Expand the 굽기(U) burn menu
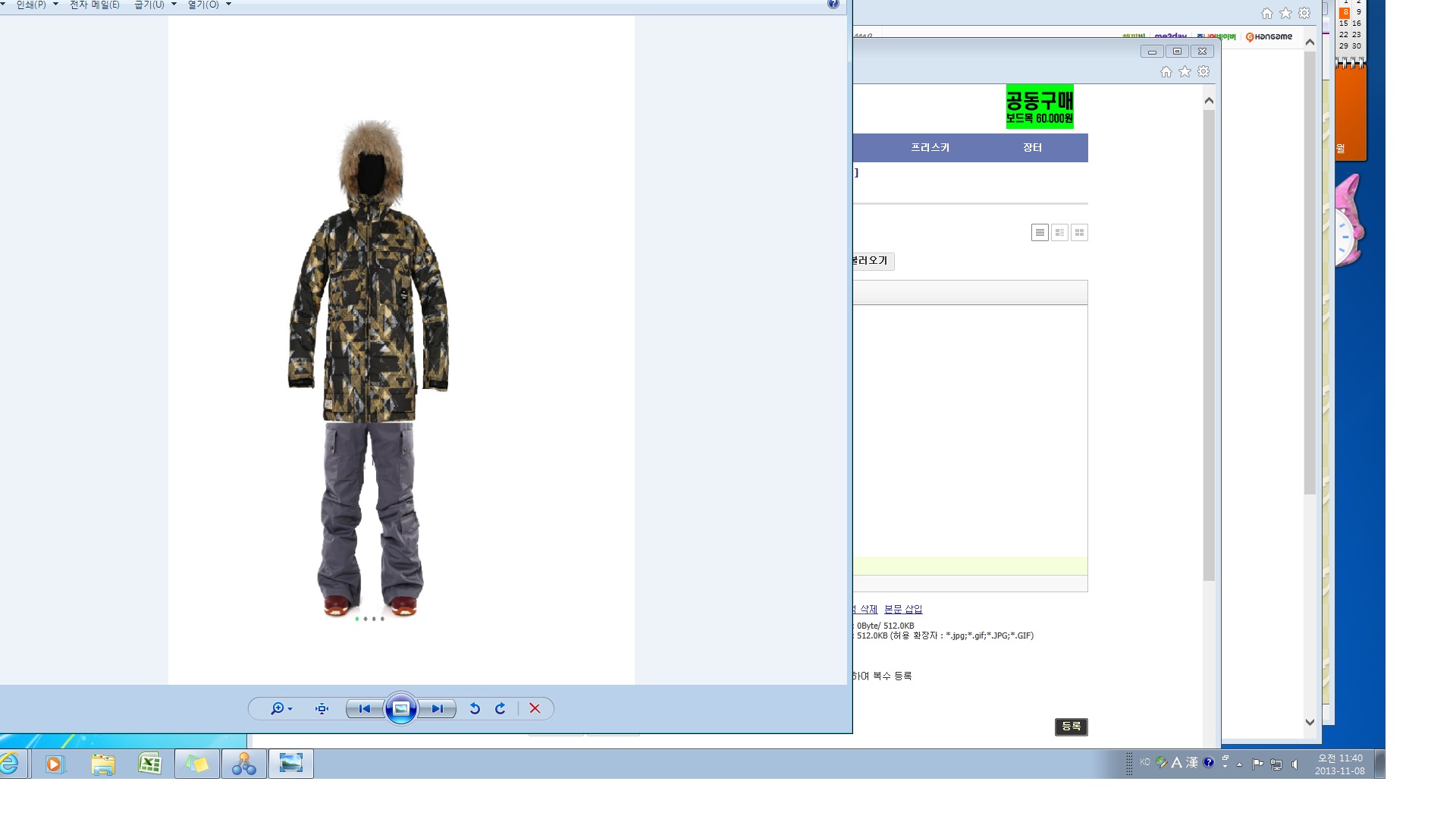Viewport: 1456px width, 819px height. tap(155, 5)
